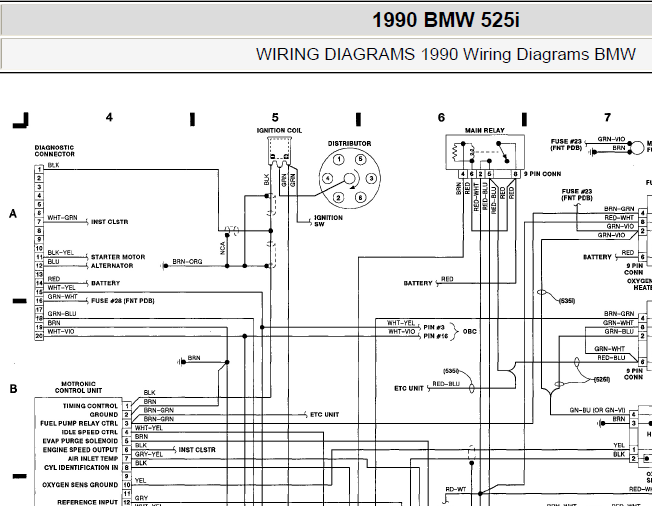Click the 'RD-WT' wire label
This screenshot has width=652, height=506.
(x=456, y=489)
